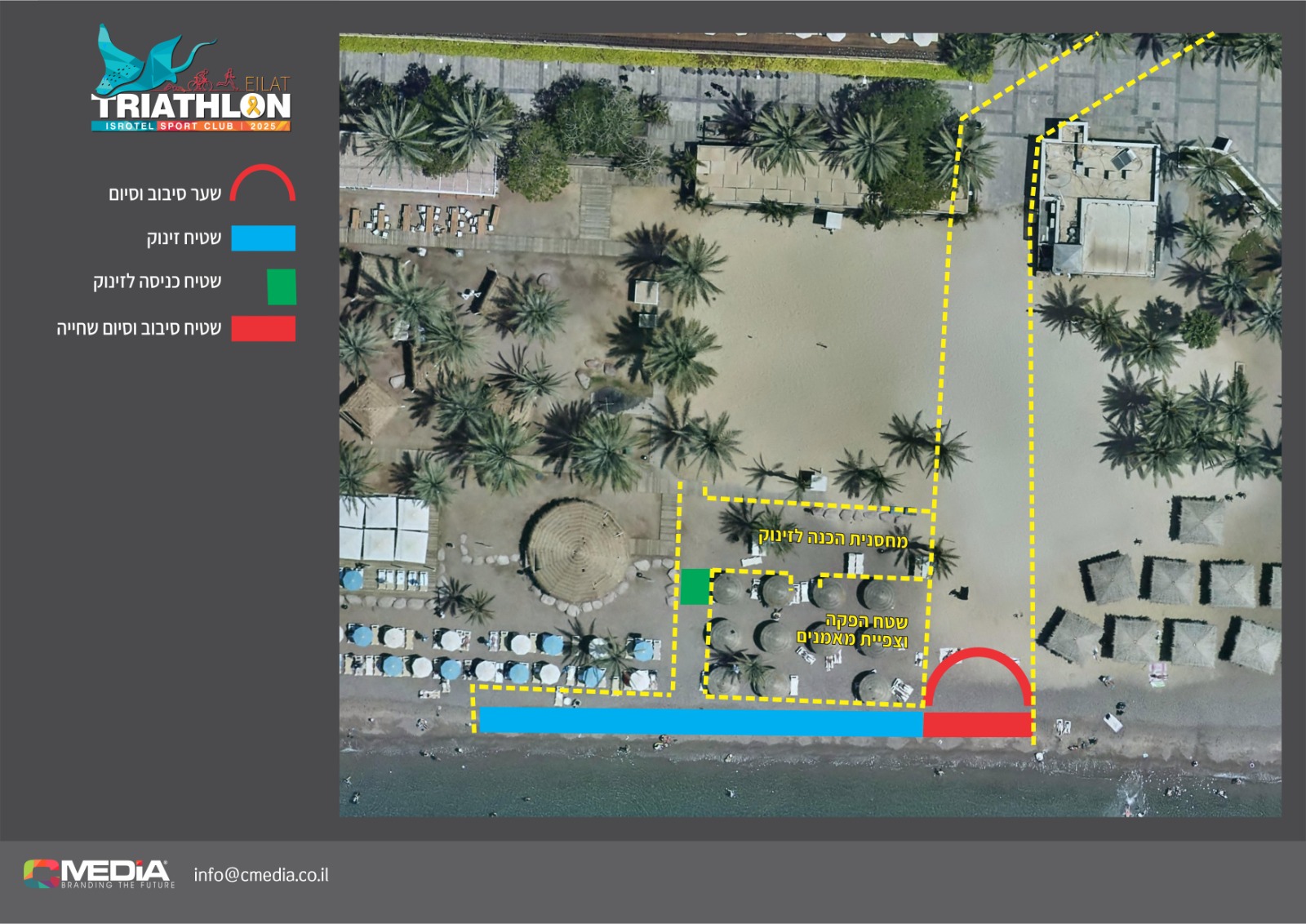Click the legend label שער סיבוב וסיום
Image resolution: width=1306 pixels, height=924 pixels.
(x=165, y=194)
